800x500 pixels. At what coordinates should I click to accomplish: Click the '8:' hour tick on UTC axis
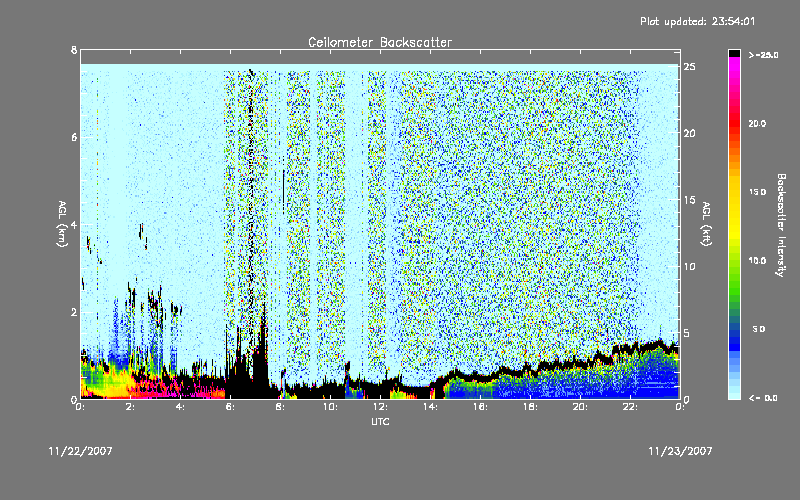281,407
